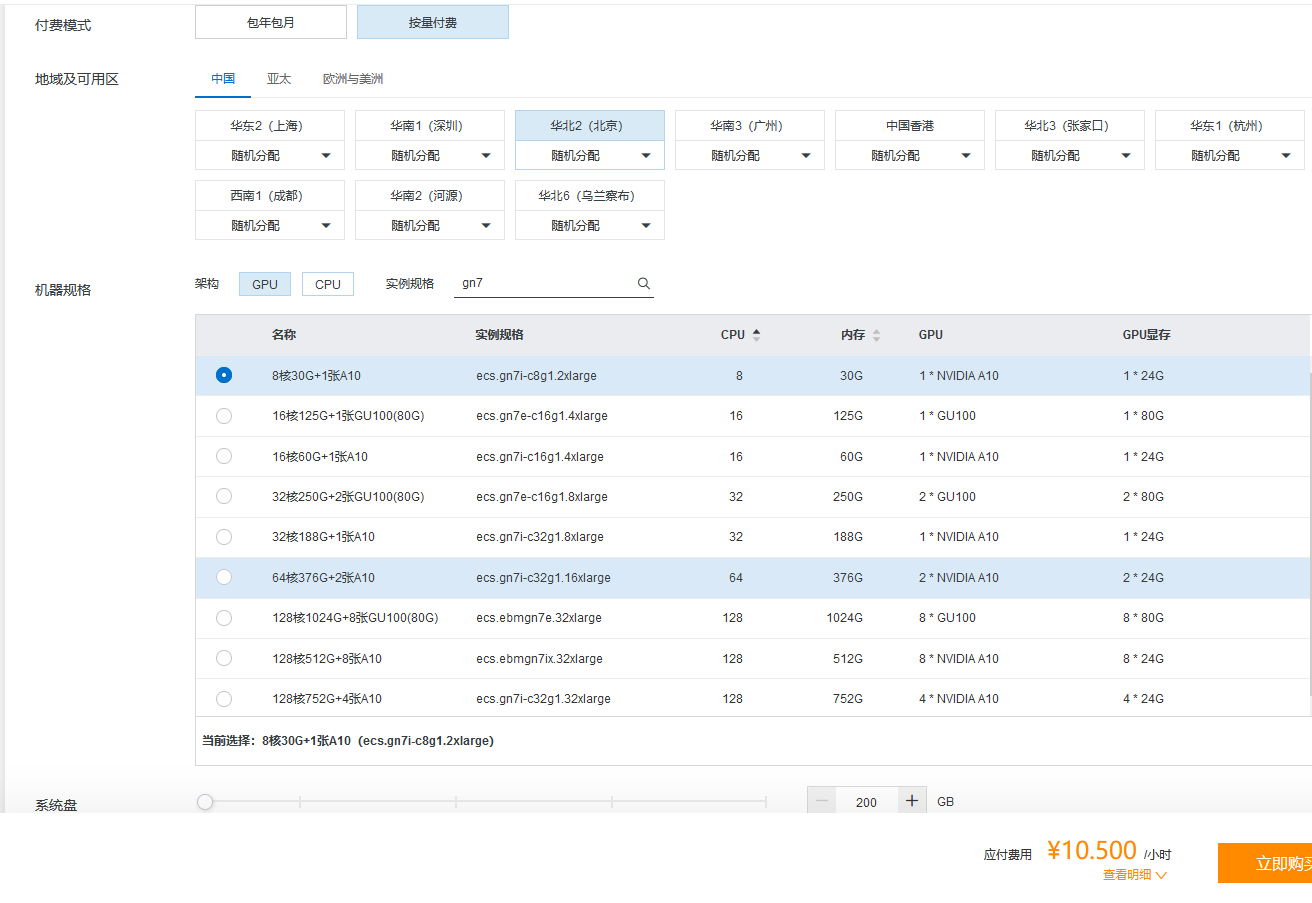Switch to the 欧洲与美洲 region tab
The height and width of the screenshot is (903, 1312).
click(353, 79)
